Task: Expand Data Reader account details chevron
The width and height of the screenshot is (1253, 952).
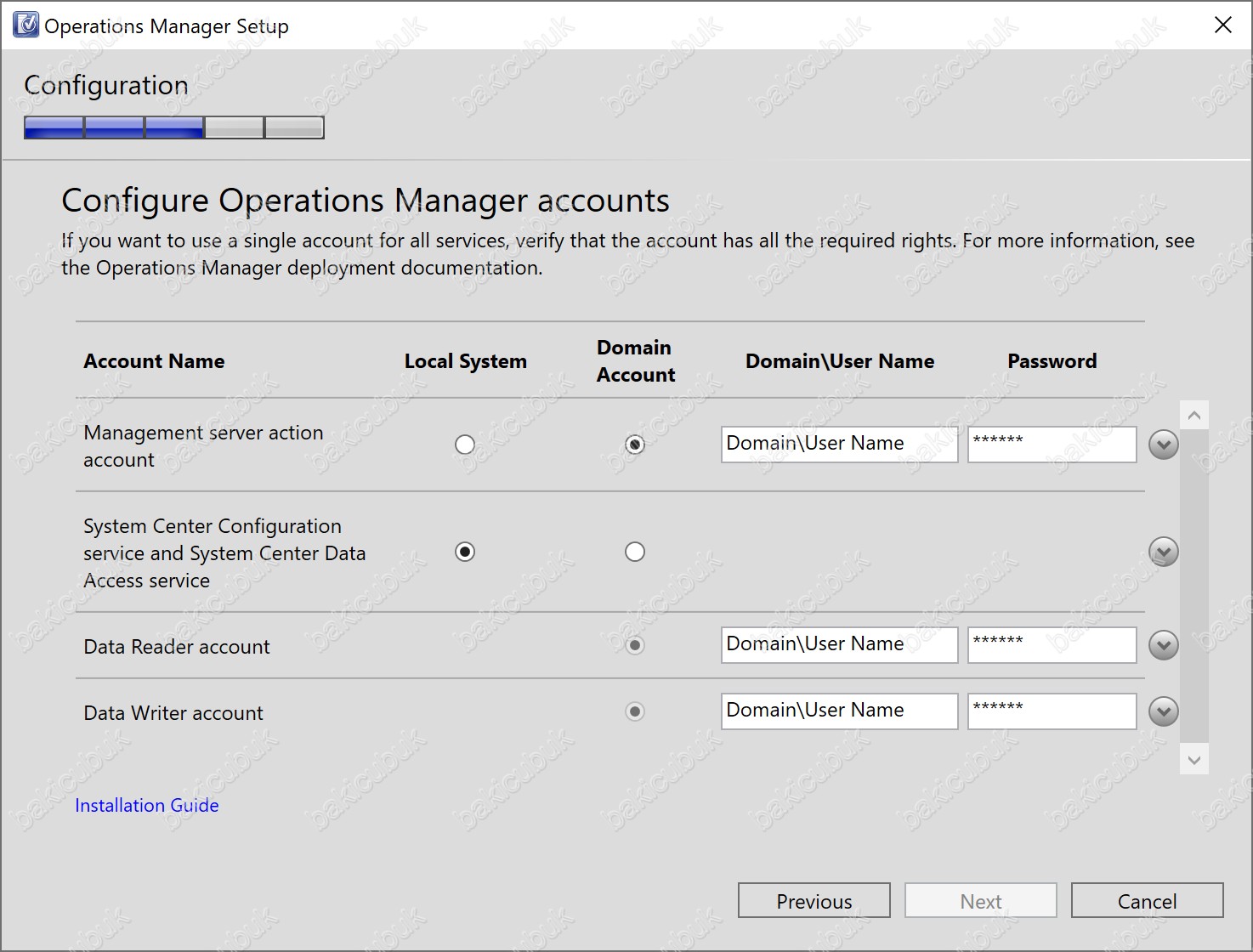Action: click(x=1164, y=645)
